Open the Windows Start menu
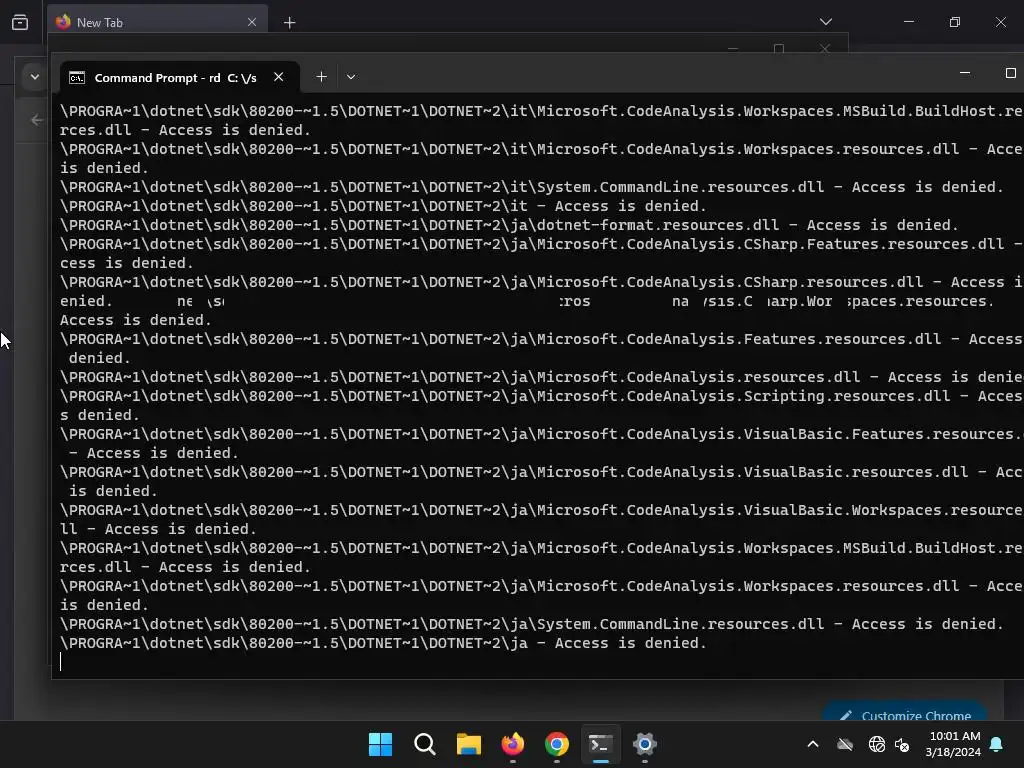Screen dimensions: 1024x768 380,744
